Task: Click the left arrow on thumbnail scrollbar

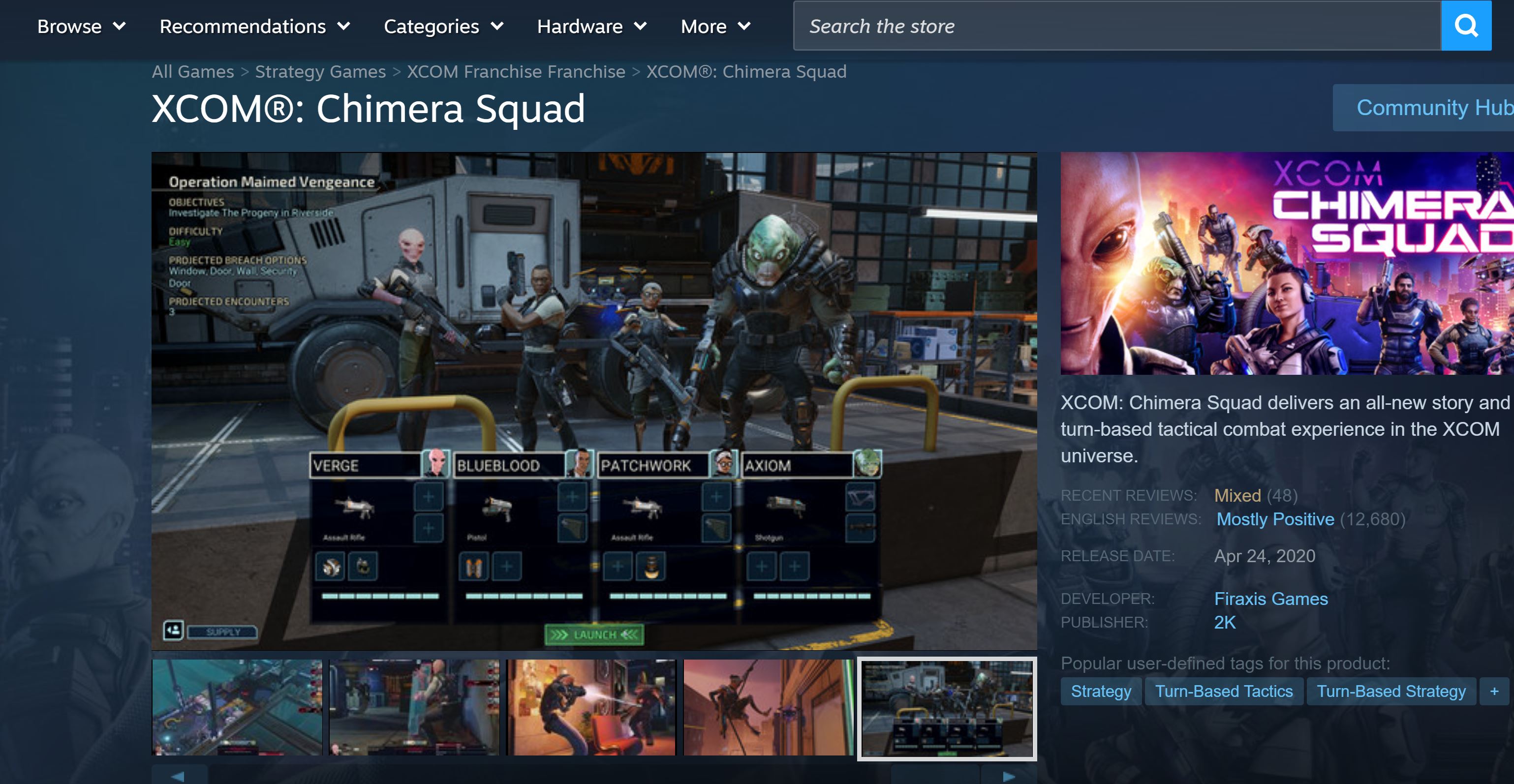Action: pyautogui.click(x=179, y=775)
